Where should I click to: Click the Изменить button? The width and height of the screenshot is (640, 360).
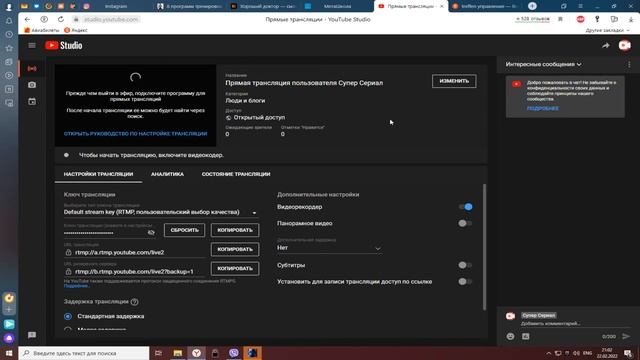point(454,81)
